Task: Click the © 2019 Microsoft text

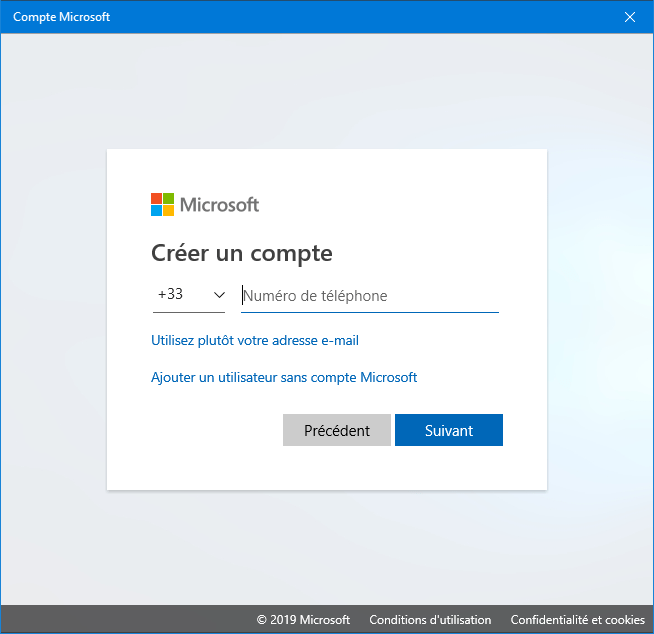Action: [x=303, y=620]
